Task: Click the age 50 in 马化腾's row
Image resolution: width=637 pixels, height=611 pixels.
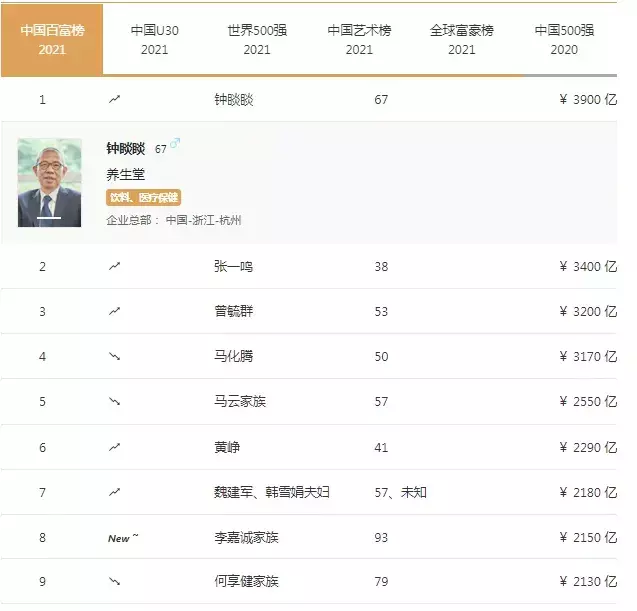Action: 381,357
